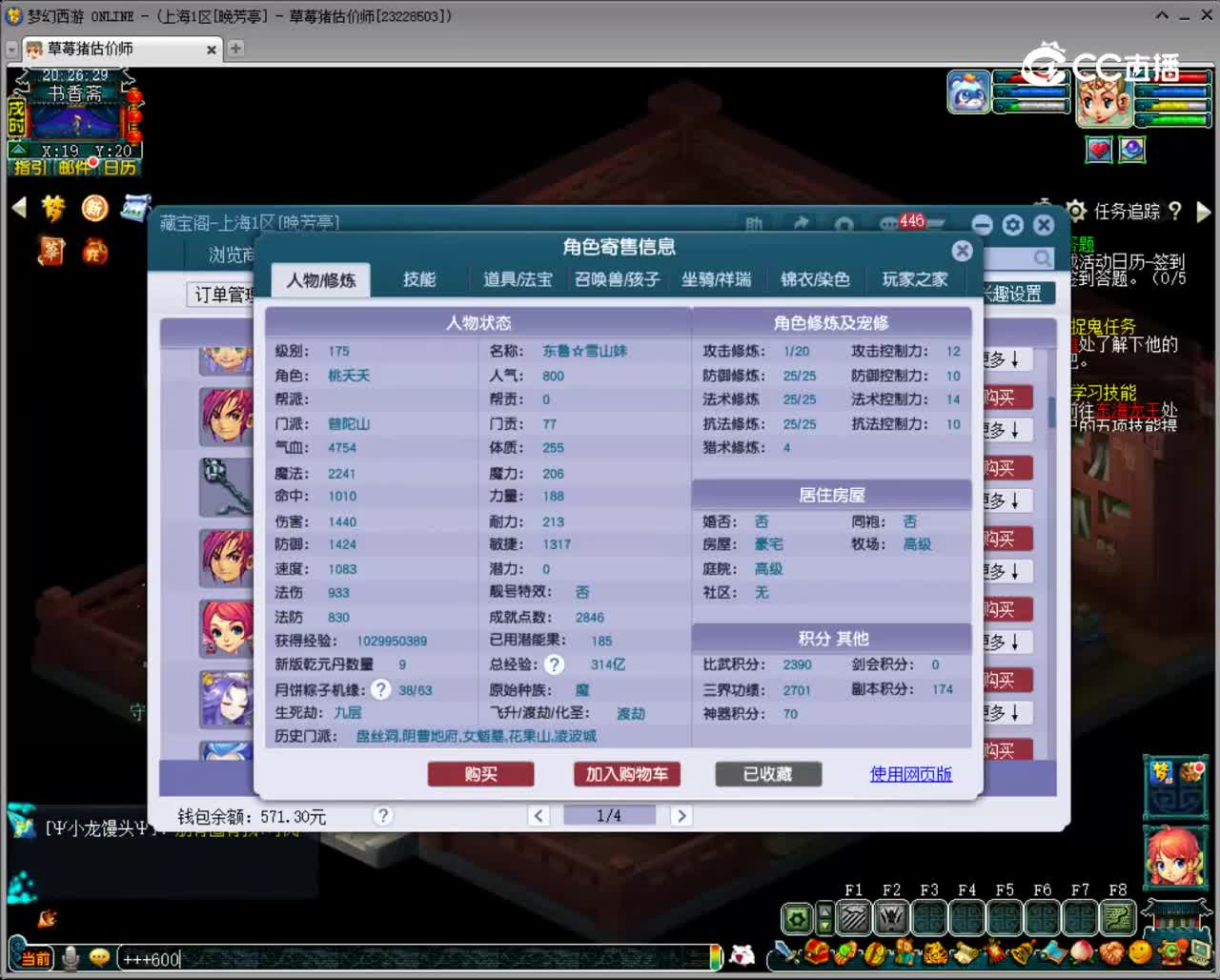
Task: Click the blue orb icon under character portrait
Action: pos(1132,150)
